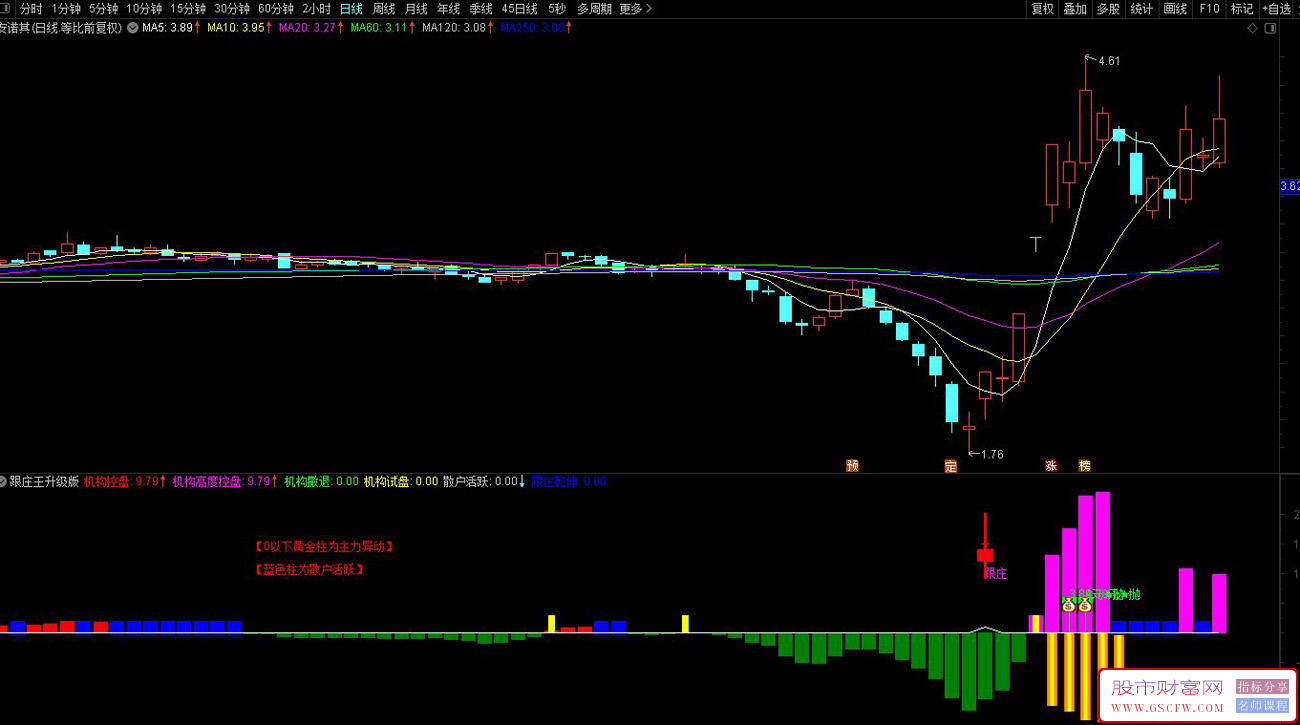Add stock via +自选 button

point(1277,8)
